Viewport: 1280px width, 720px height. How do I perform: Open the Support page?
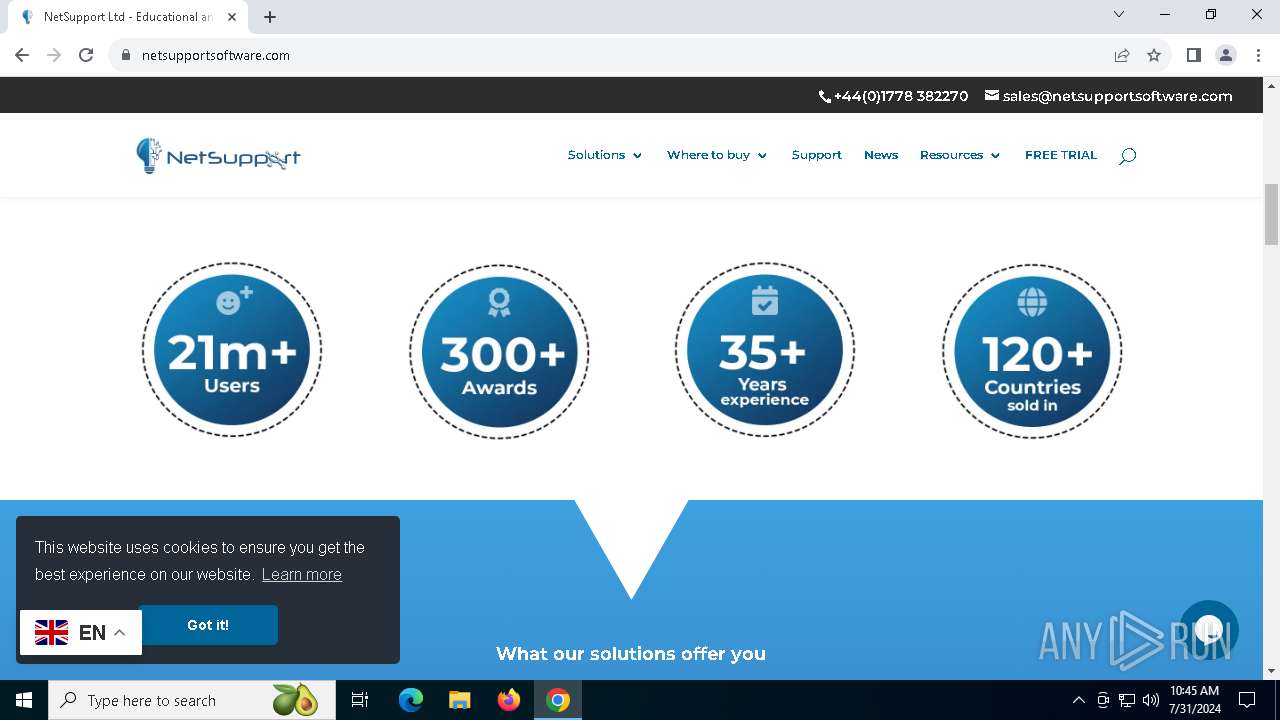click(816, 155)
